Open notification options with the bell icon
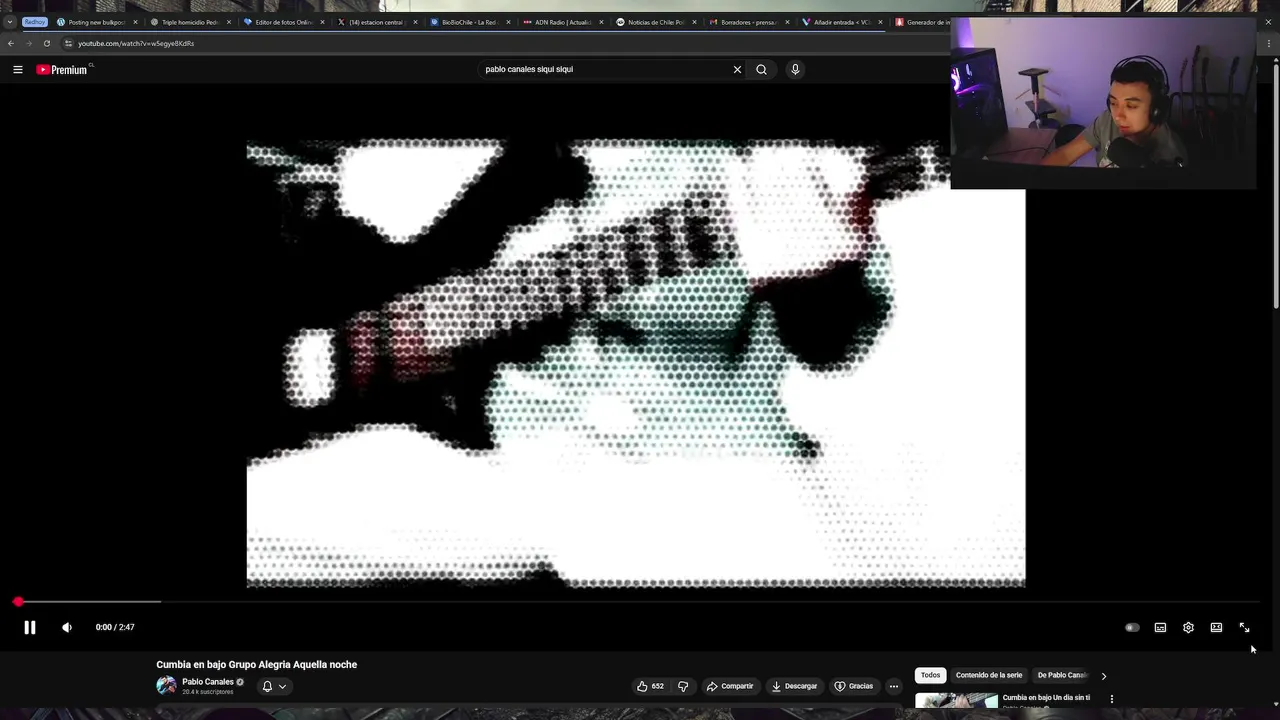The image size is (1280, 720). click(267, 686)
